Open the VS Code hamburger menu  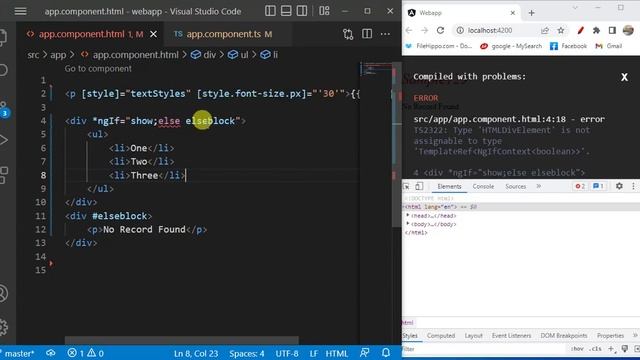(x=20, y=11)
